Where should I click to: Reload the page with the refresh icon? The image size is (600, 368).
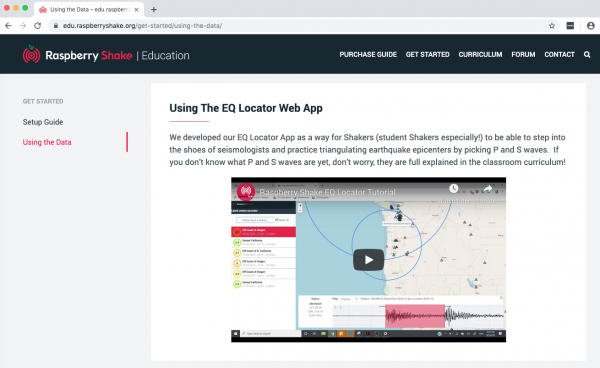(38, 26)
